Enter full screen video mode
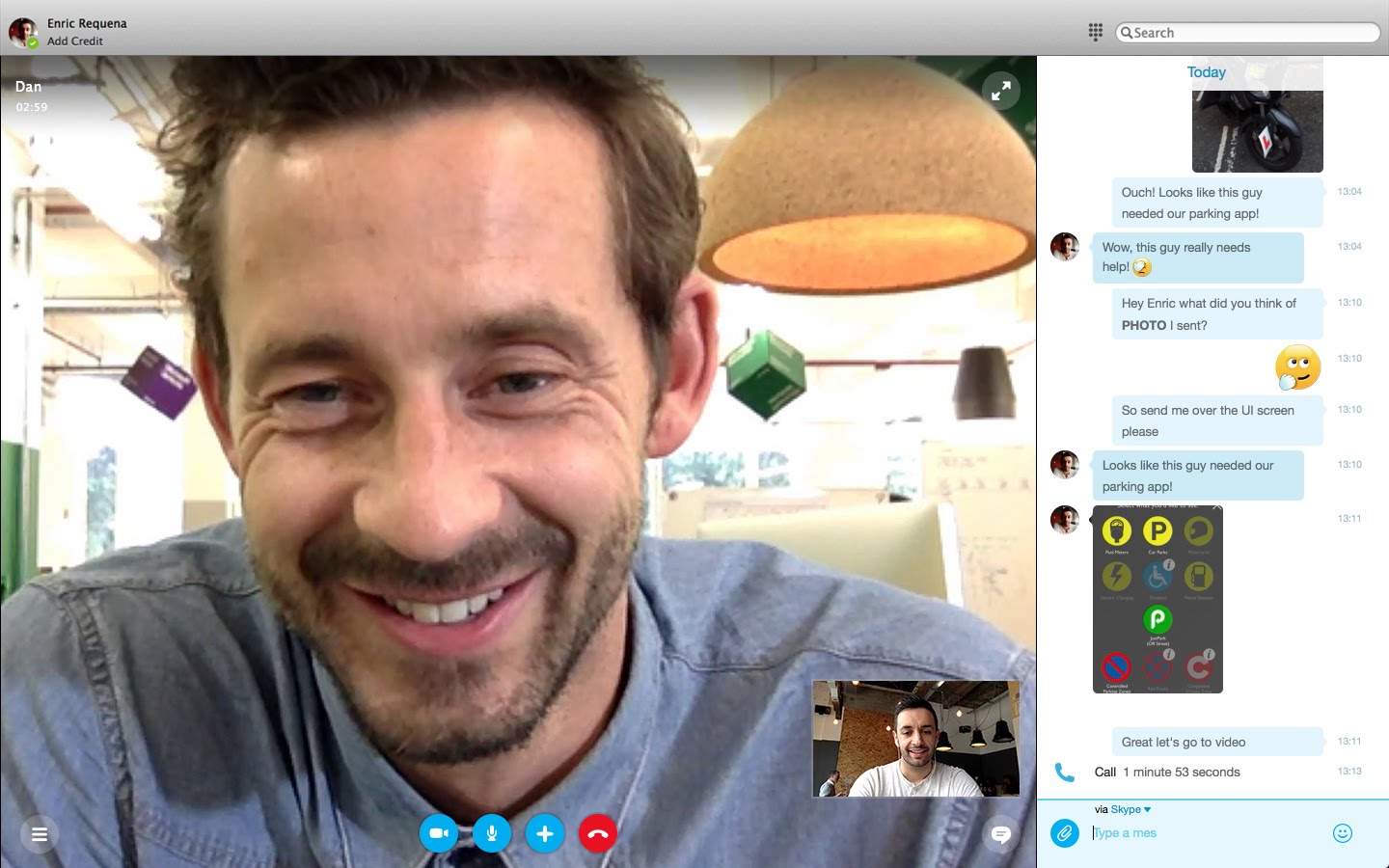 click(1001, 91)
